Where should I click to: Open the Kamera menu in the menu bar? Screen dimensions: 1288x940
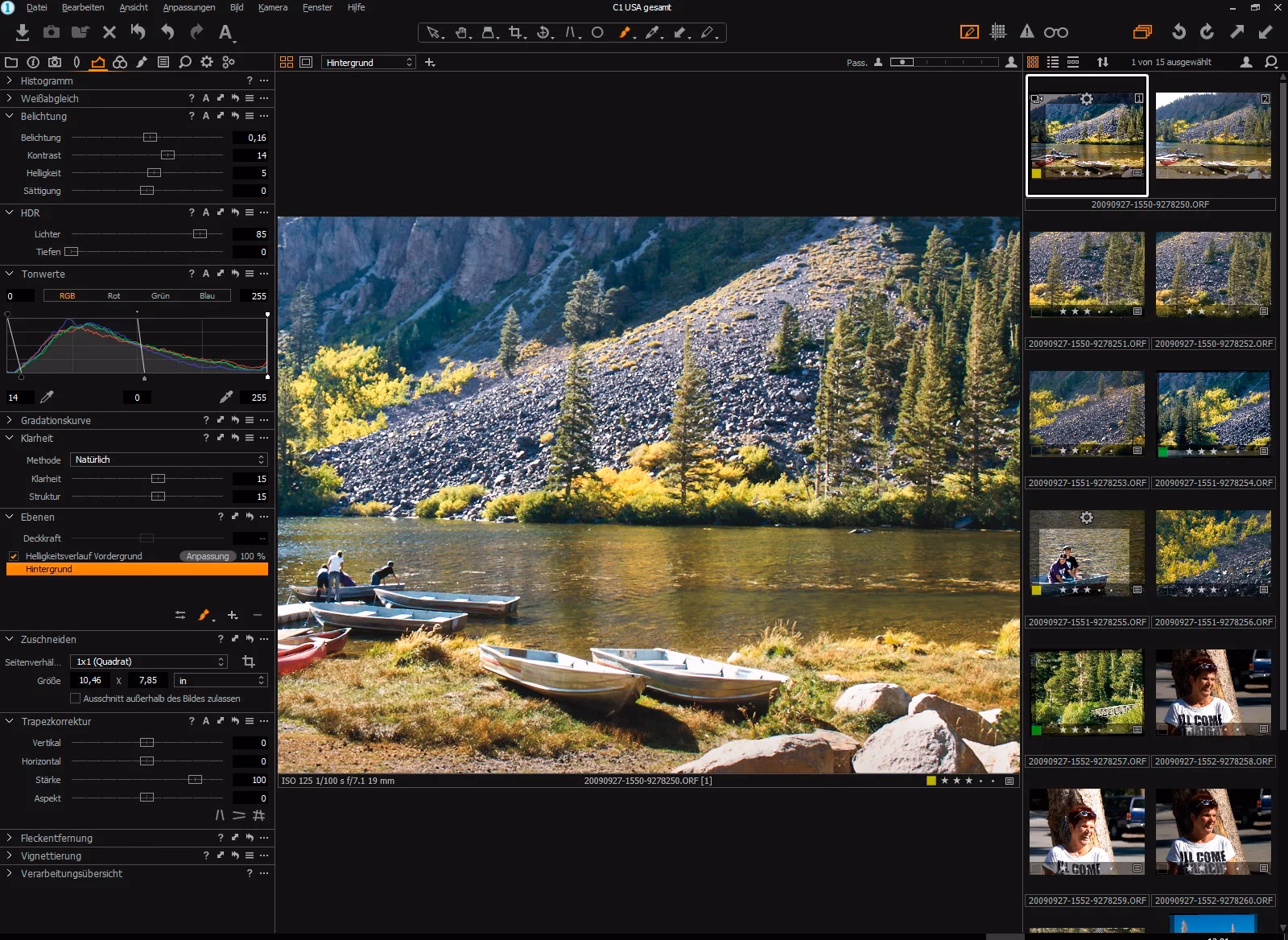272,7
